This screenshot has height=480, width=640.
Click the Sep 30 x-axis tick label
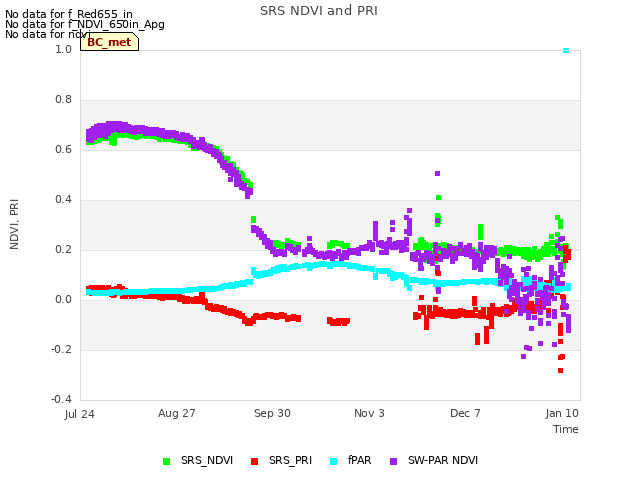click(x=272, y=413)
